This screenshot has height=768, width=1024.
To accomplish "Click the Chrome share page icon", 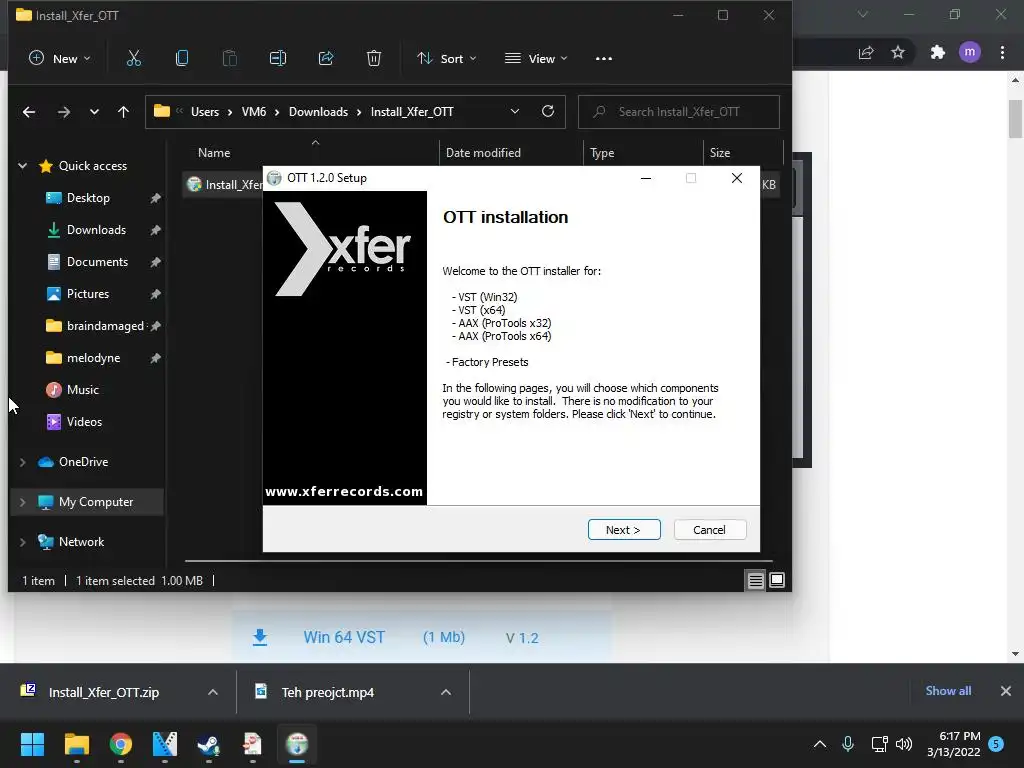I will click(866, 52).
